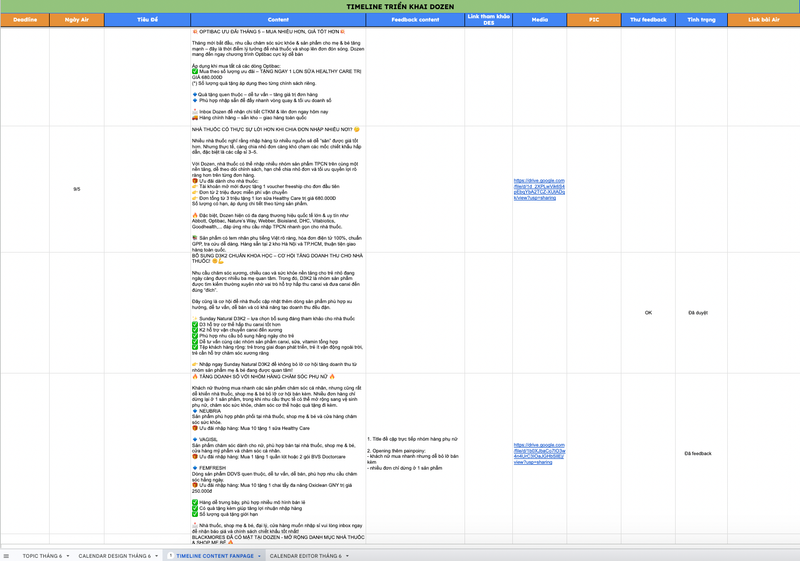Open the Drive media link in Đã feedback row

point(539,453)
